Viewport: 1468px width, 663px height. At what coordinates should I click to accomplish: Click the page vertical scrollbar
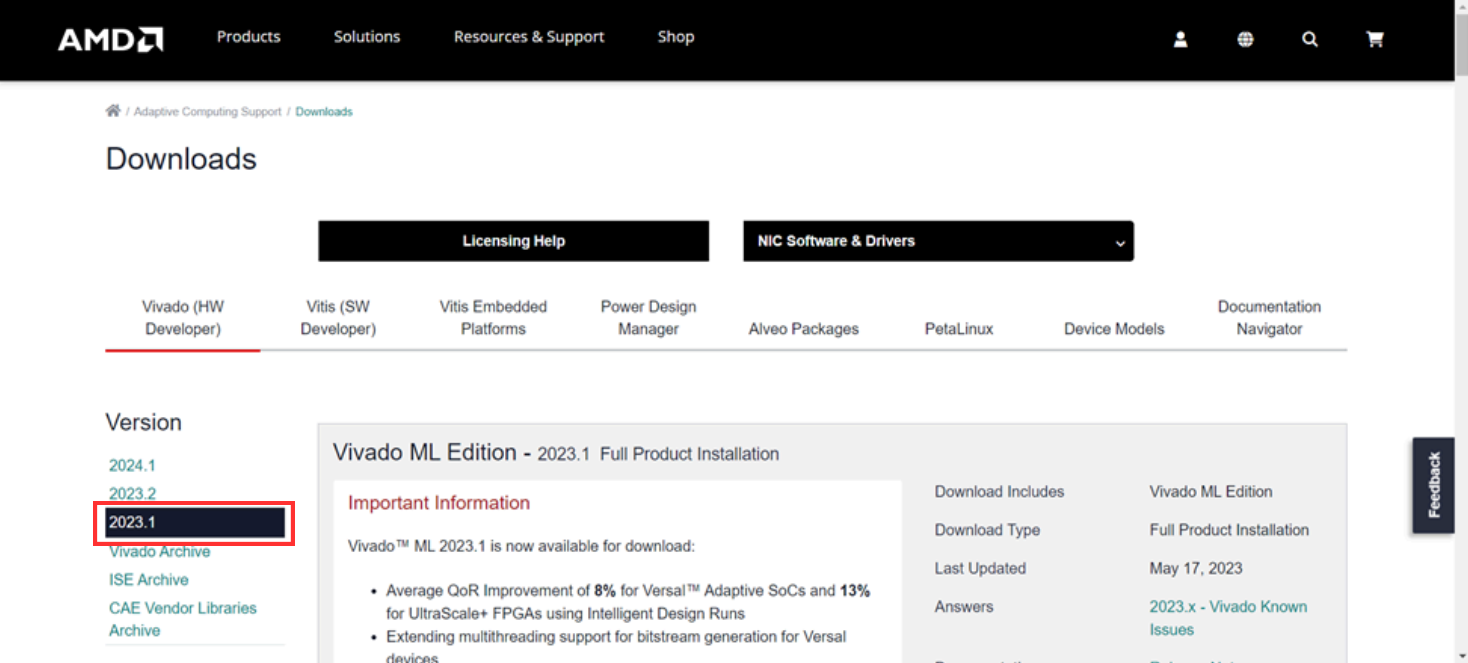[1461, 350]
